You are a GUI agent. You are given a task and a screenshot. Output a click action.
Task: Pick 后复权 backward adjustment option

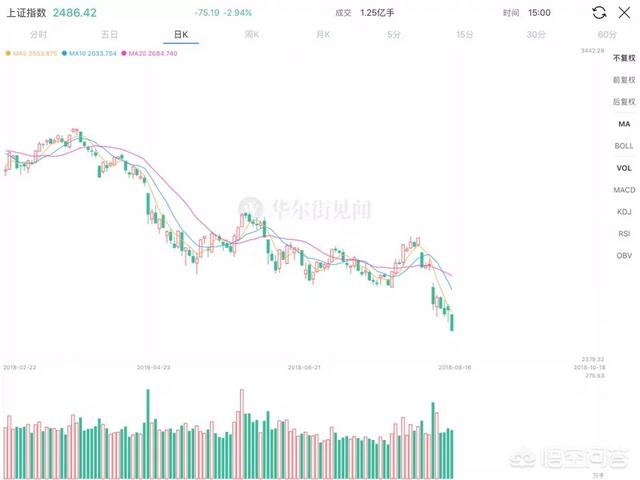(x=624, y=102)
